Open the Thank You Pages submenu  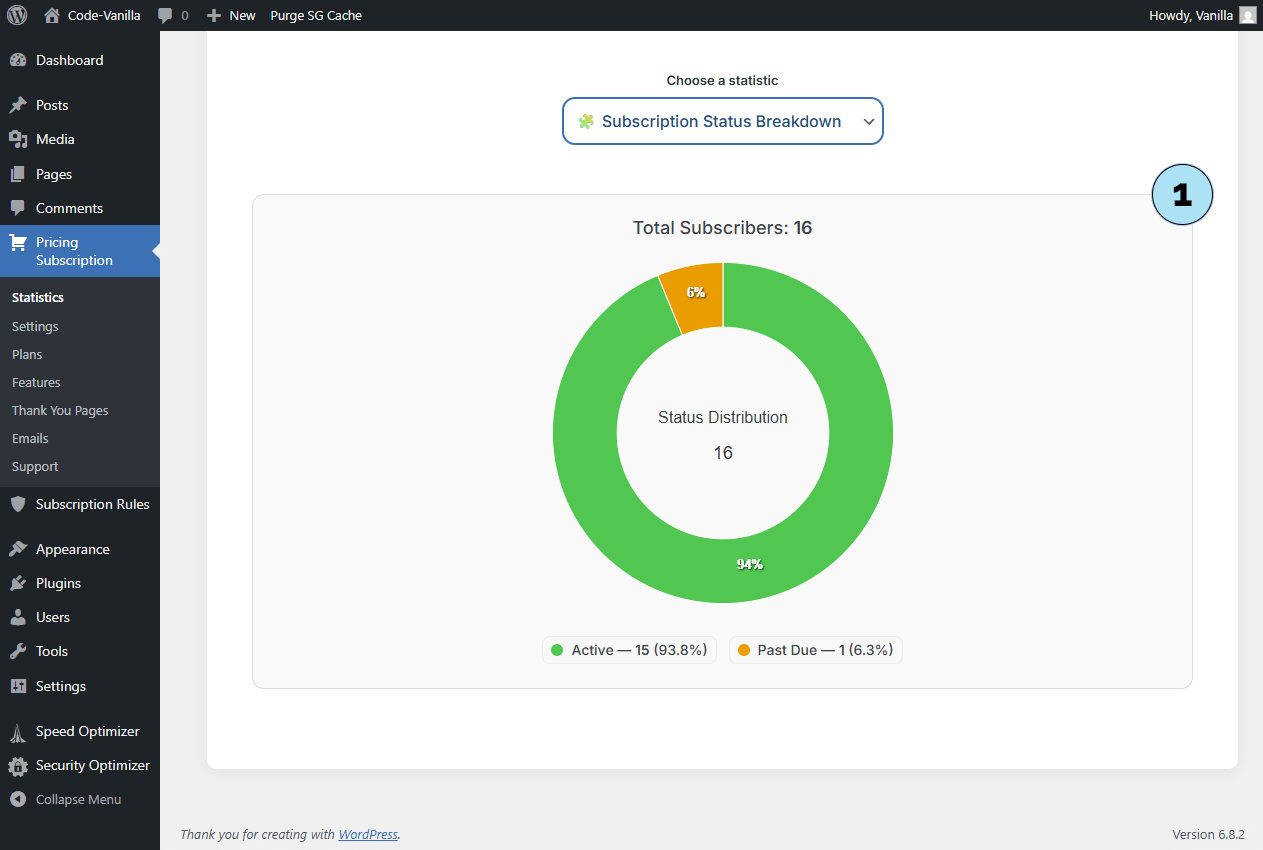(60, 410)
